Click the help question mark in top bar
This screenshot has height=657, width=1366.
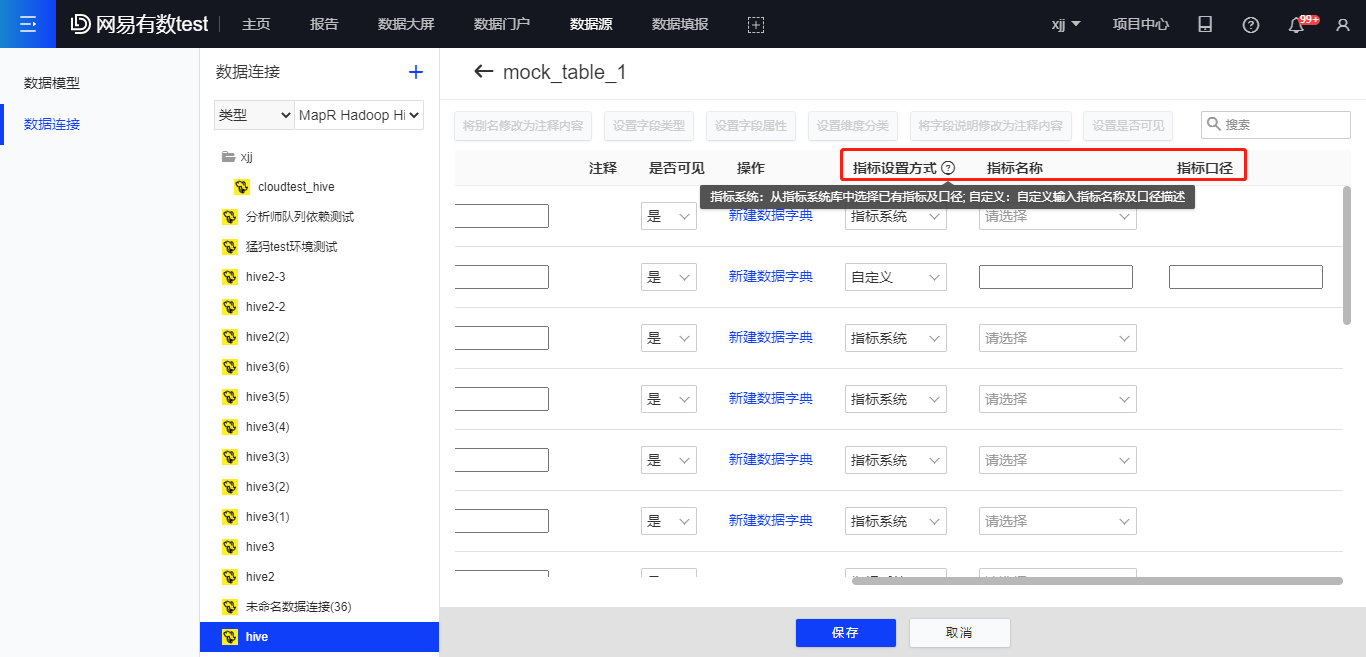1251,25
